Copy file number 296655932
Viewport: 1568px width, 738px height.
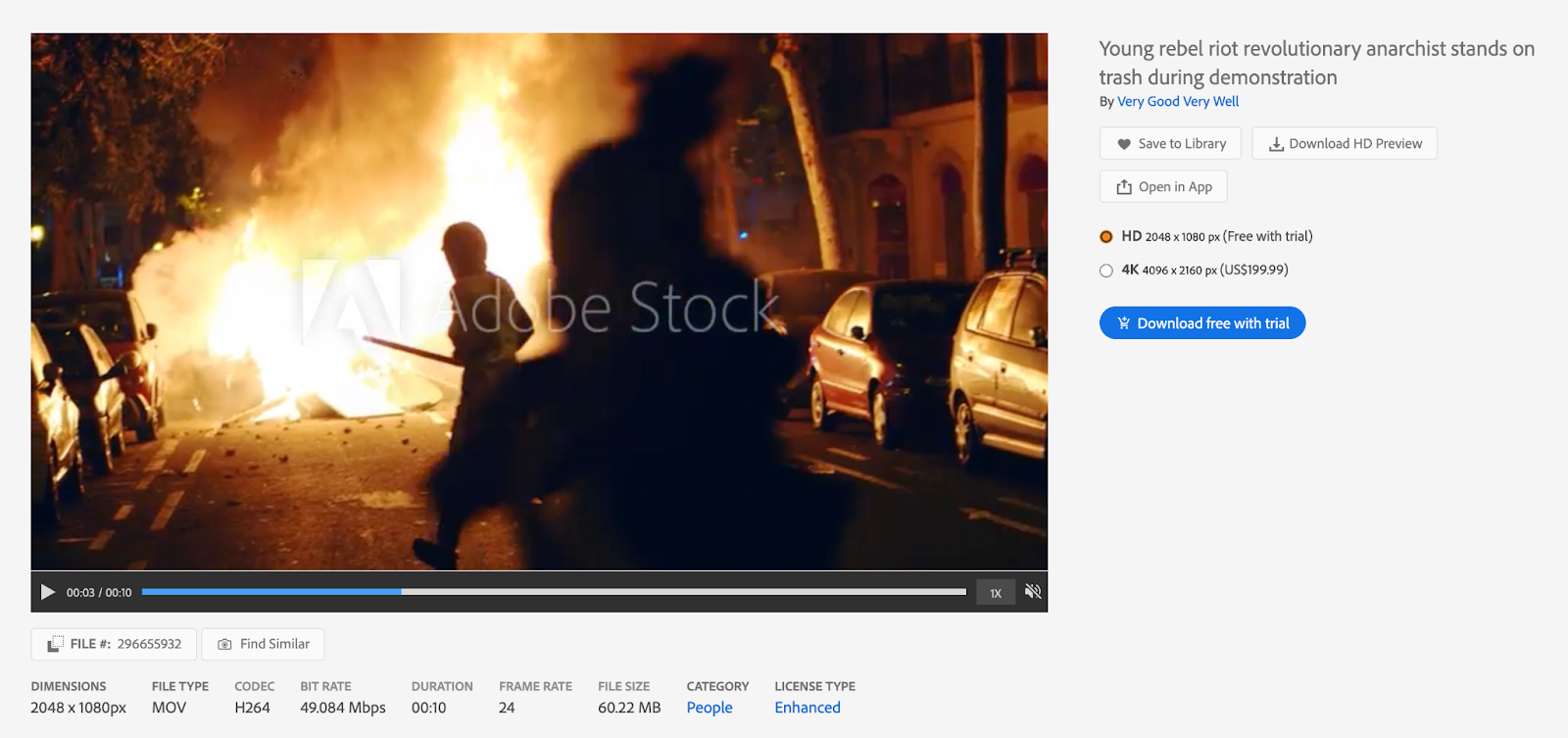(x=114, y=644)
